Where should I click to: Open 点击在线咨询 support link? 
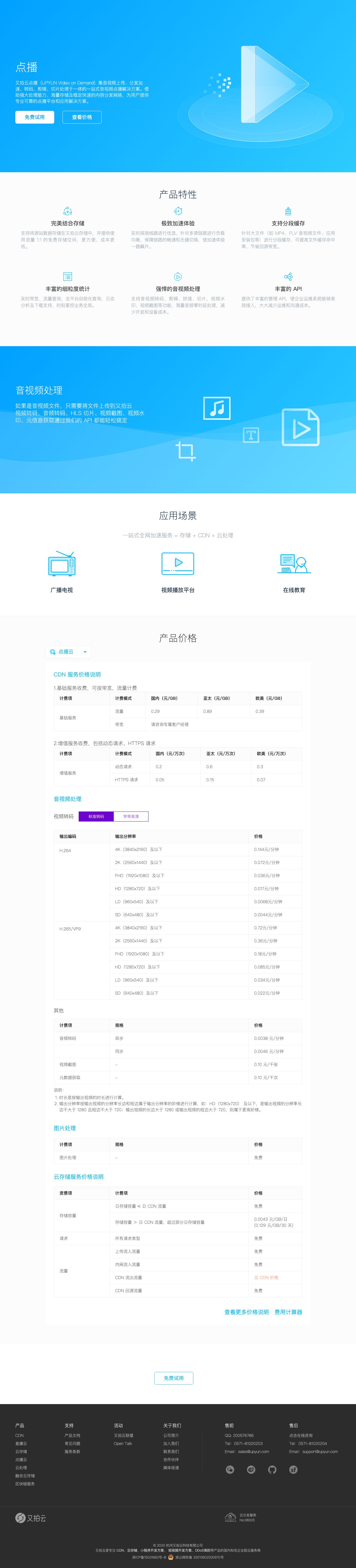(x=301, y=1435)
